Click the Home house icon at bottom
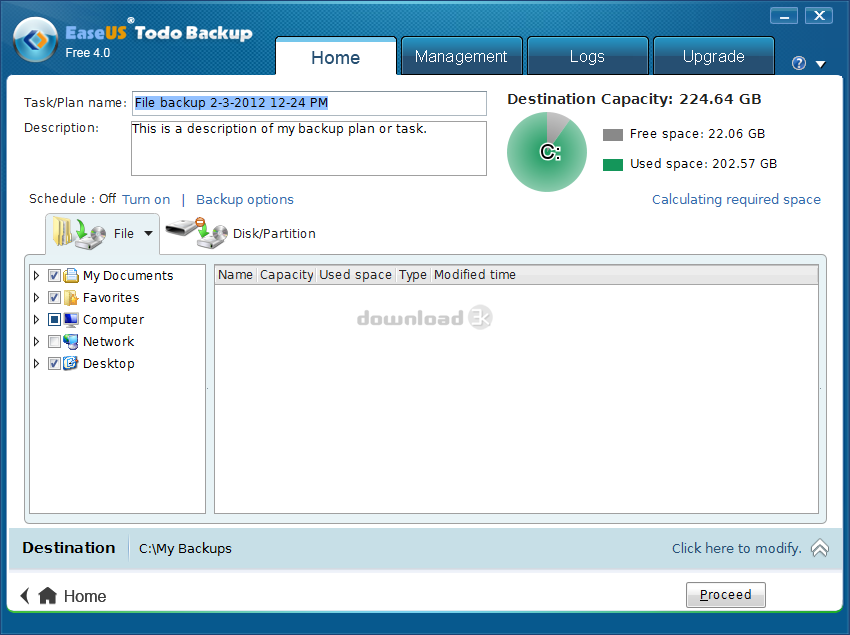Screen dimensions: 850x635 pyautogui.click(x=47, y=596)
